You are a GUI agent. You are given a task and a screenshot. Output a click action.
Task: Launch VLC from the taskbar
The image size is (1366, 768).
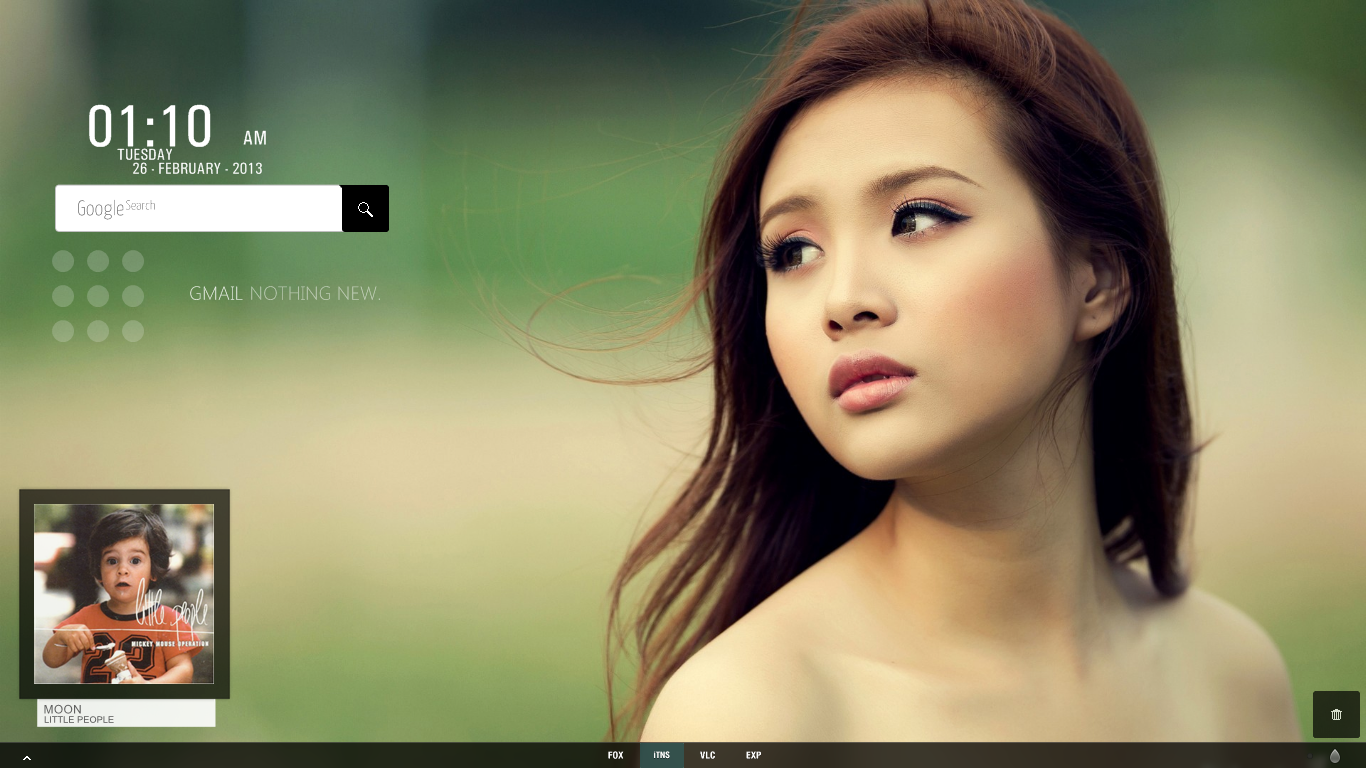(708, 756)
